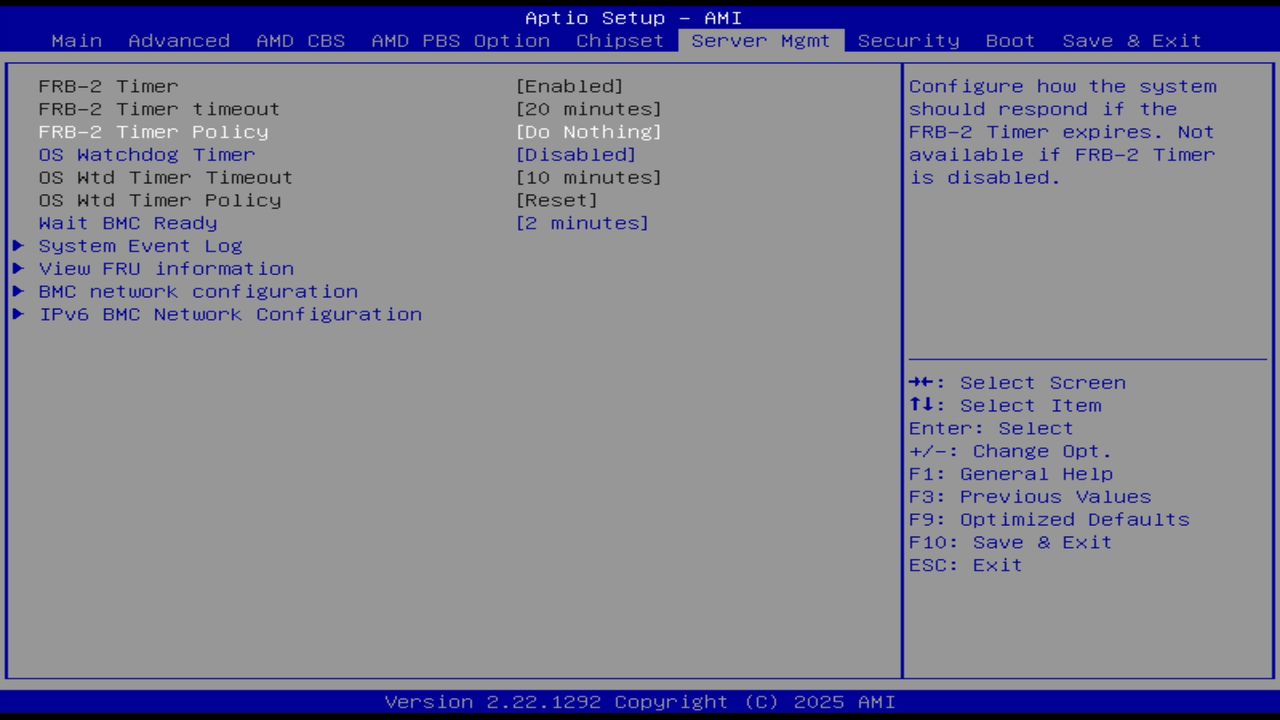The width and height of the screenshot is (1280, 720).
Task: Open the System Event Log submenu
Action: click(141, 246)
